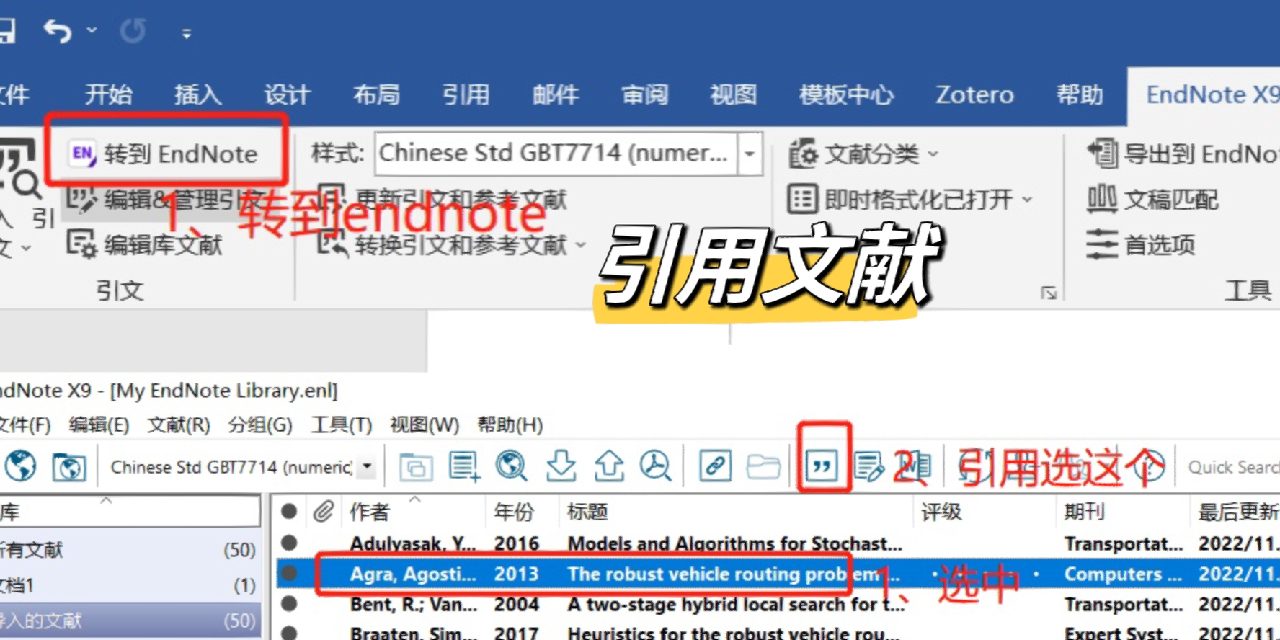Open the 编辑(E) menu in EndNote
The width and height of the screenshot is (1280, 640).
pyautogui.click(x=99, y=424)
